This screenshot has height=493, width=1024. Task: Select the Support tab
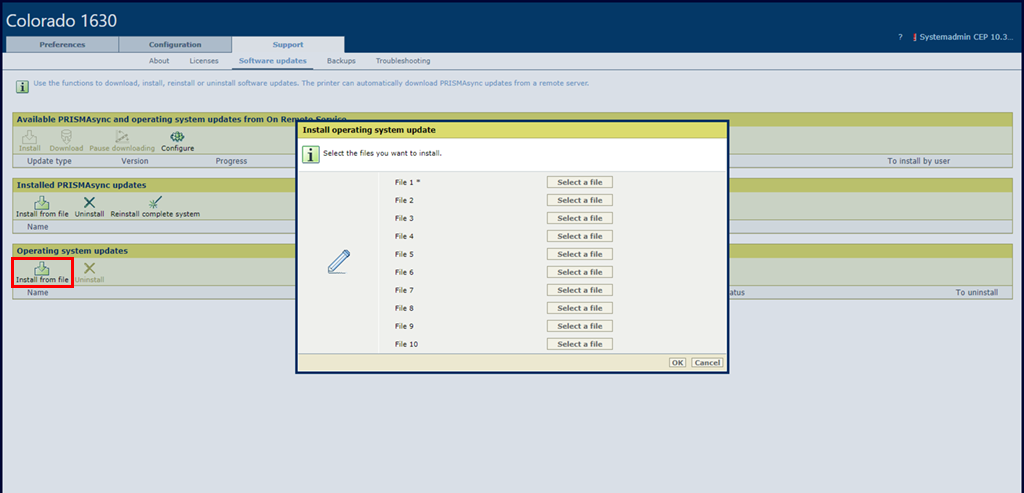pyautogui.click(x=288, y=44)
